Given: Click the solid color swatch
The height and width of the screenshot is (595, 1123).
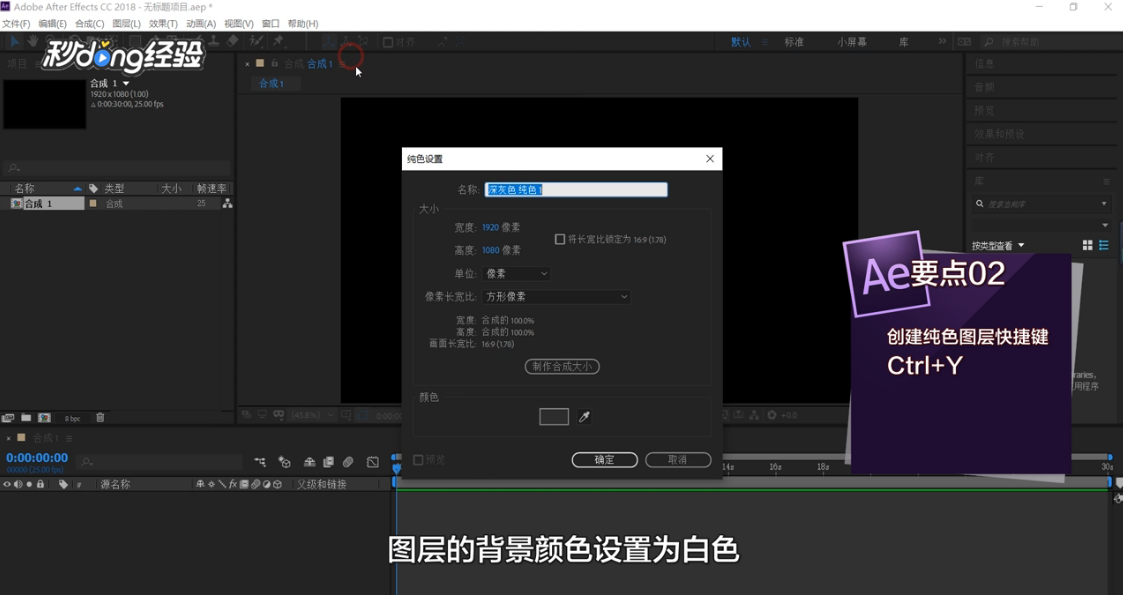Looking at the screenshot, I should [x=554, y=417].
